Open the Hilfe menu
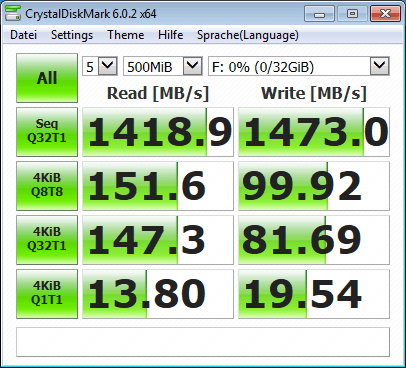 tap(170, 35)
